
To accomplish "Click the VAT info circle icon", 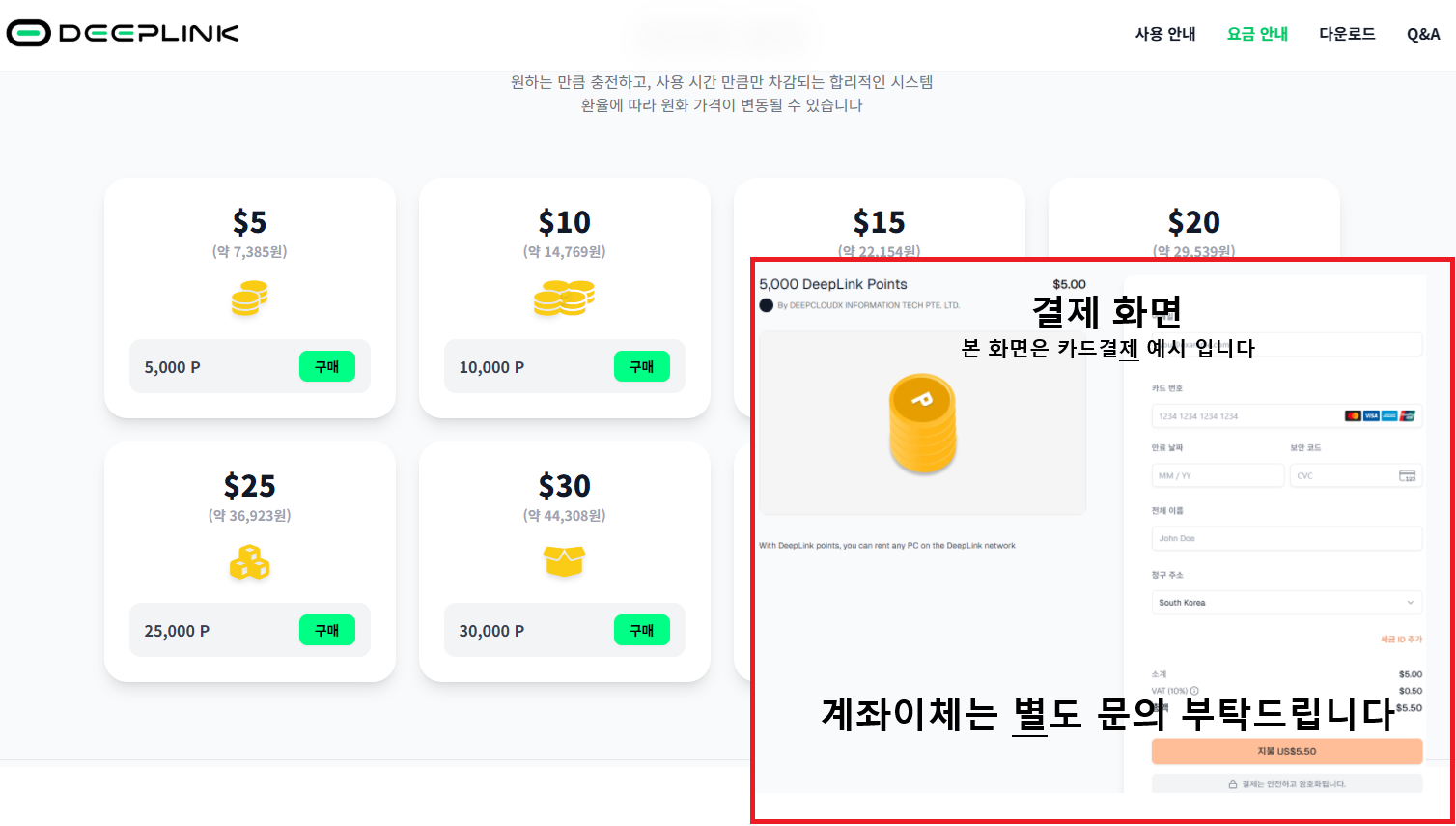I will [x=1194, y=691].
